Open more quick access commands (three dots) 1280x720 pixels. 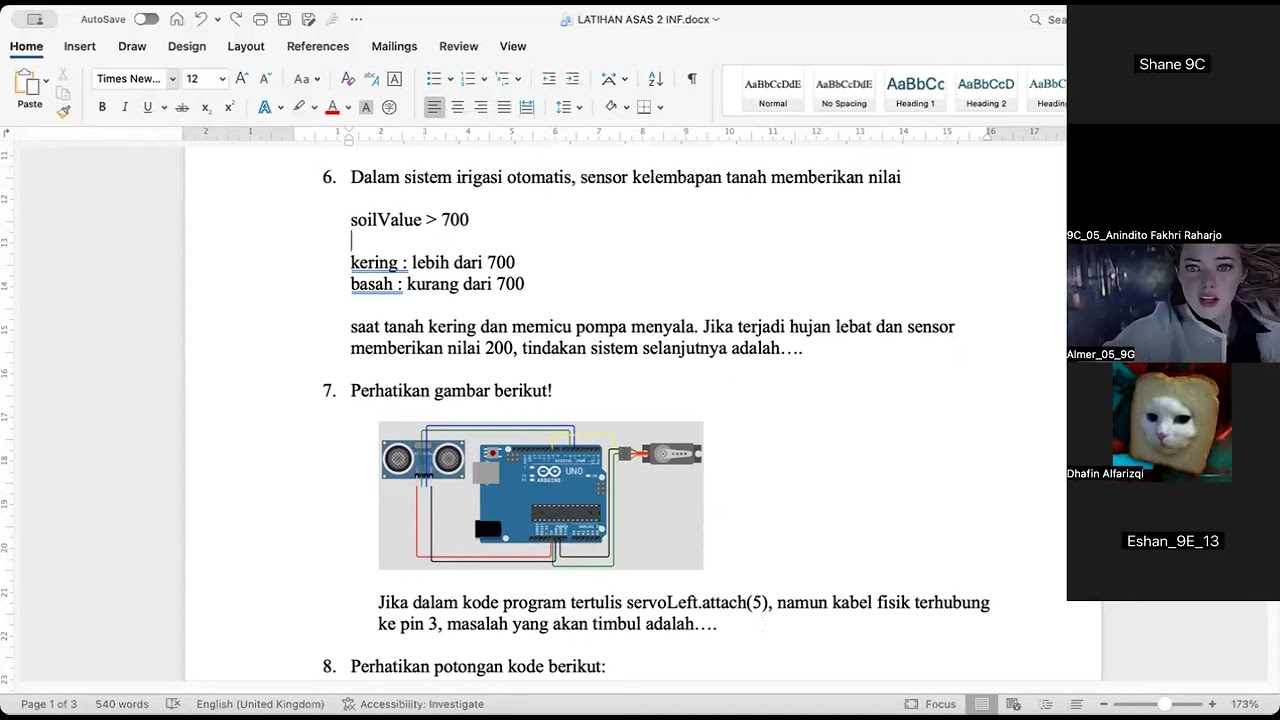coord(356,19)
